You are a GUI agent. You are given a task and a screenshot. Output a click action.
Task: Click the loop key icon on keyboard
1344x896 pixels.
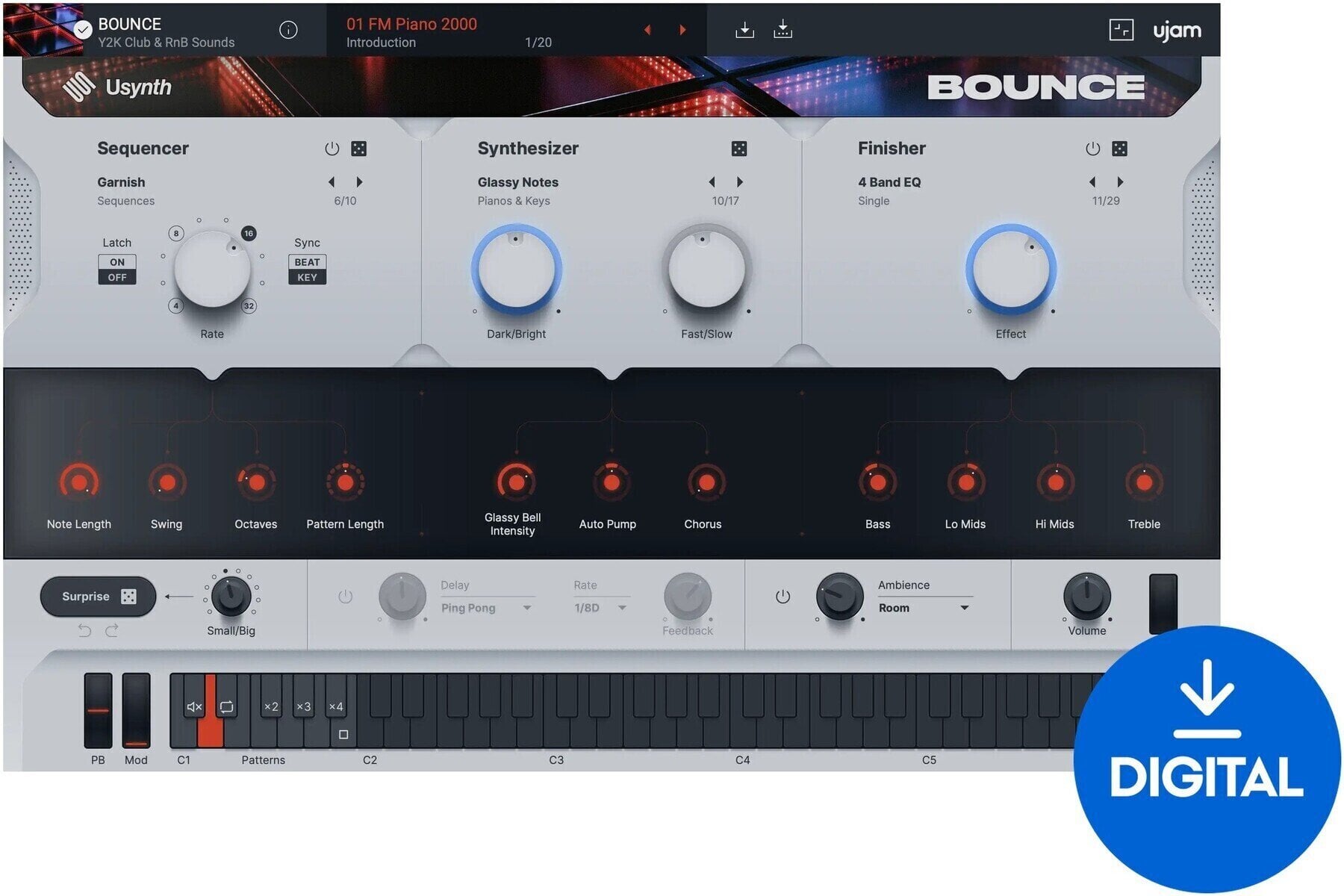[x=226, y=706]
